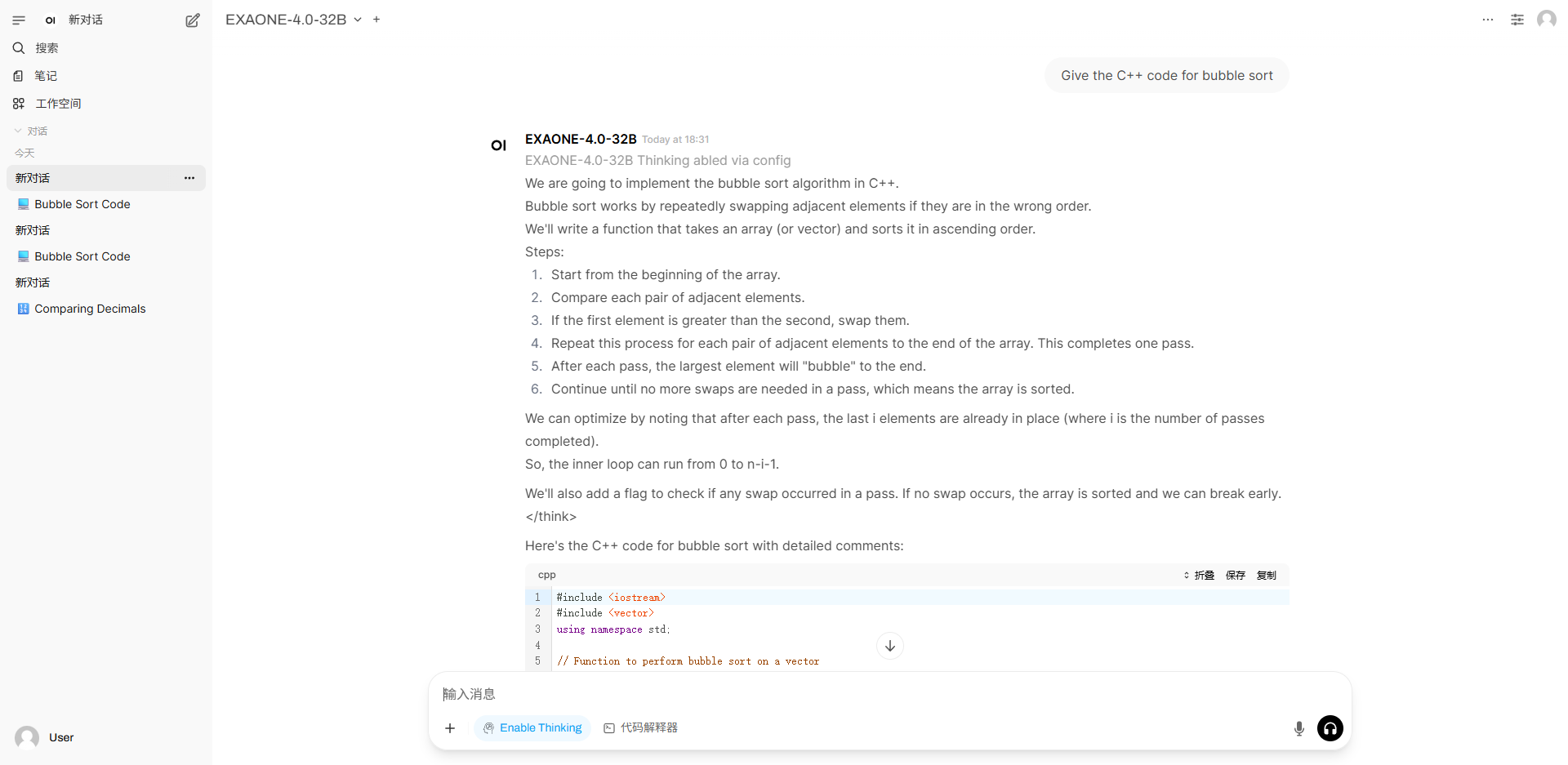The width and height of the screenshot is (1568, 765).
Task: Collapse the sidebar with the hamburger icon
Action: pos(19,20)
